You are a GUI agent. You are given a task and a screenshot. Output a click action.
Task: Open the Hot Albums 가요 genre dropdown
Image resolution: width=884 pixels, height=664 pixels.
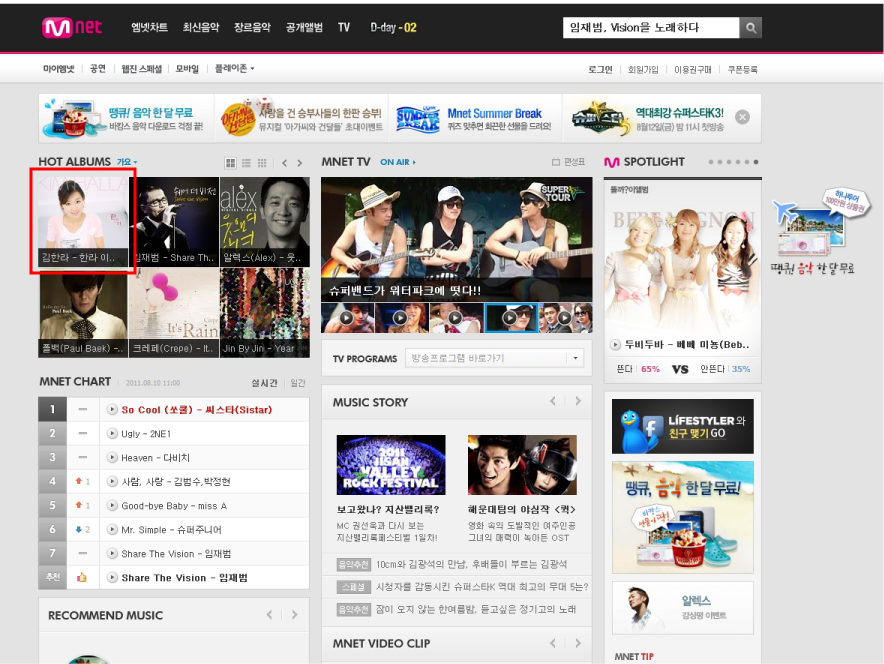[x=127, y=162]
